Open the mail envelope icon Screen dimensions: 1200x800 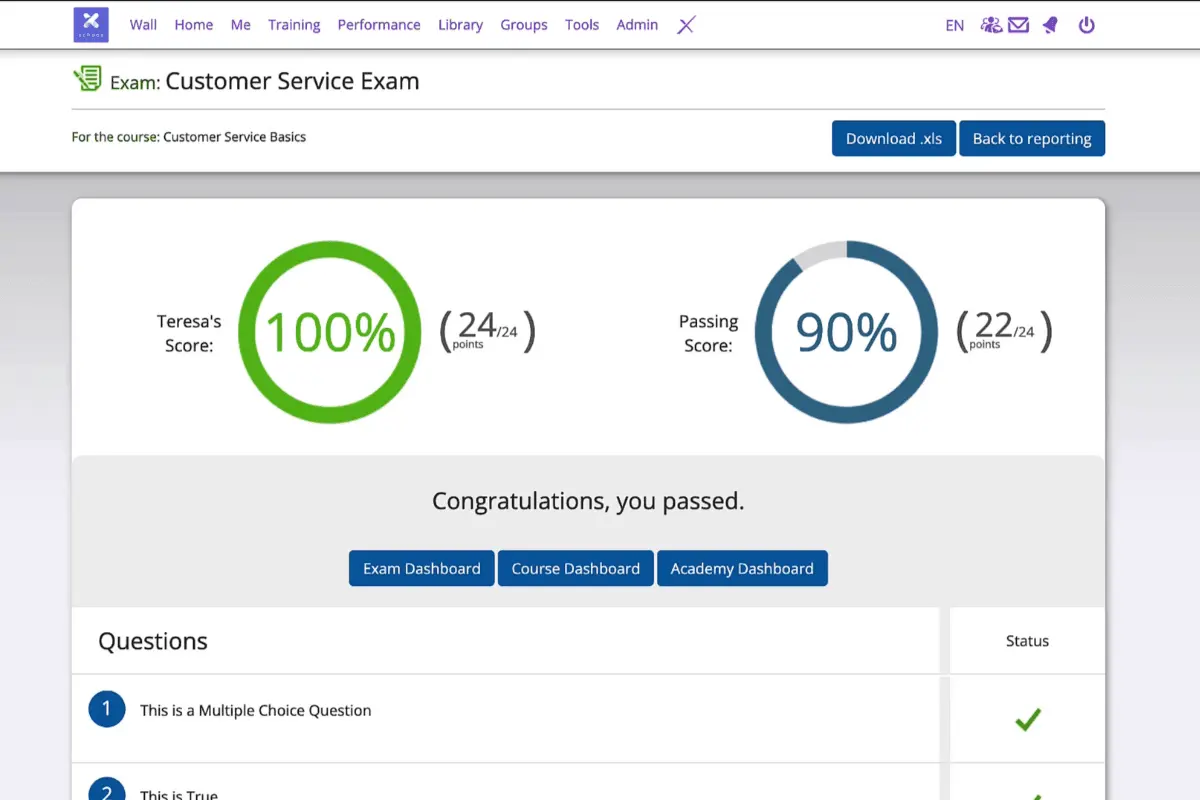1018,25
